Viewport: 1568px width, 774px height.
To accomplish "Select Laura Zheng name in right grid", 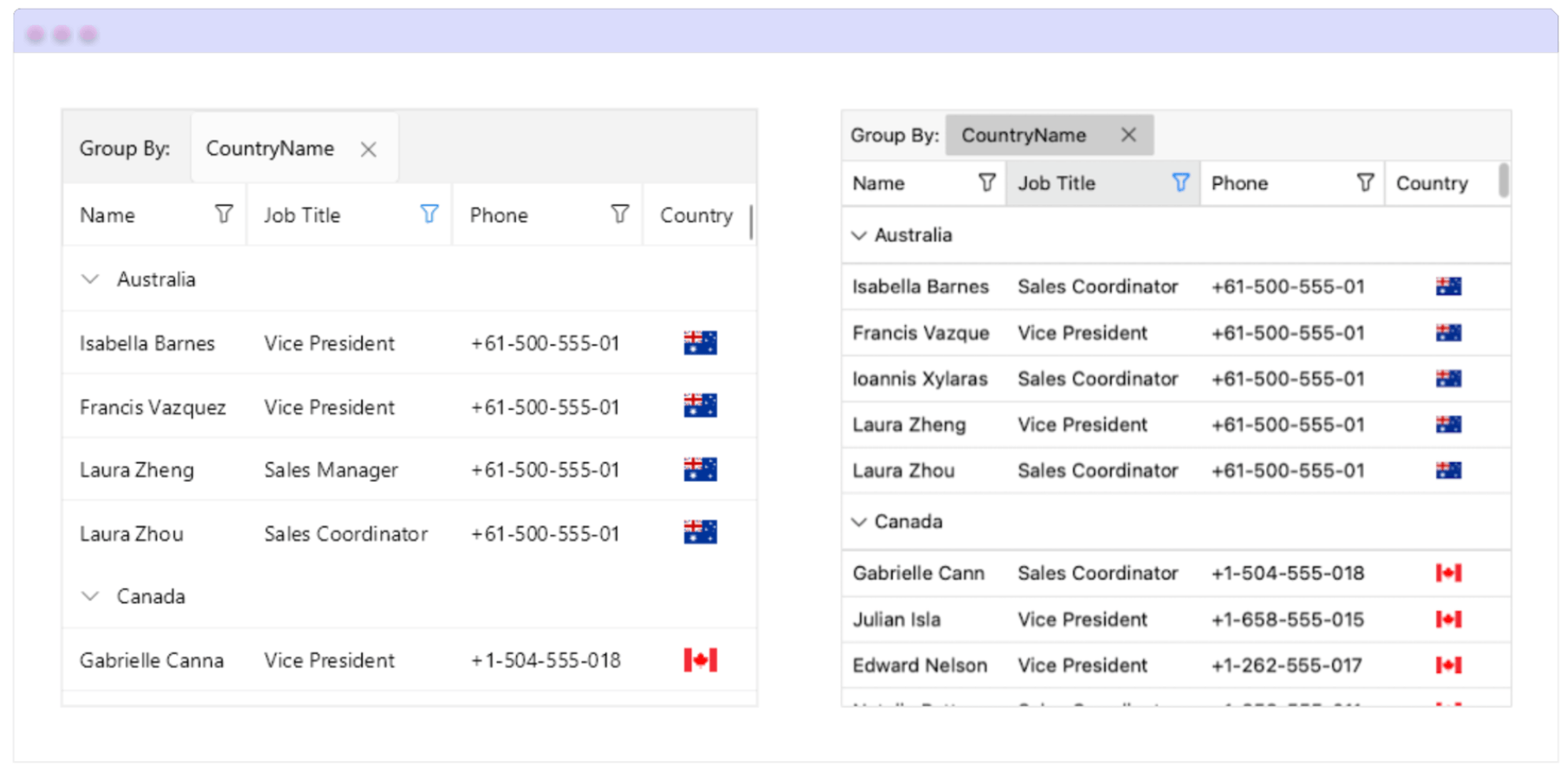I will click(909, 425).
